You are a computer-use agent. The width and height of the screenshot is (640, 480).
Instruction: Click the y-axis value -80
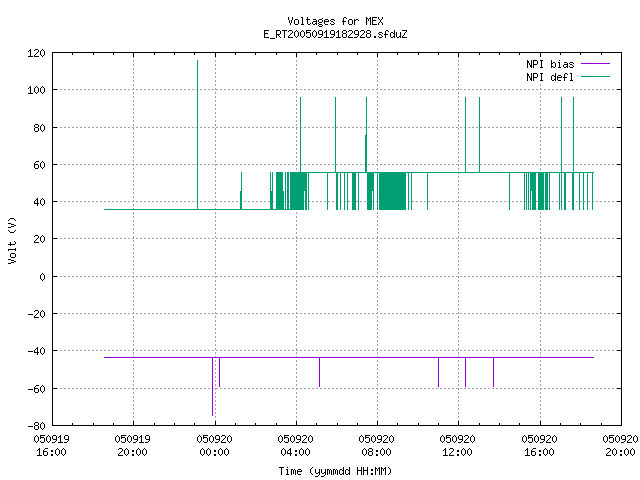[36, 426]
